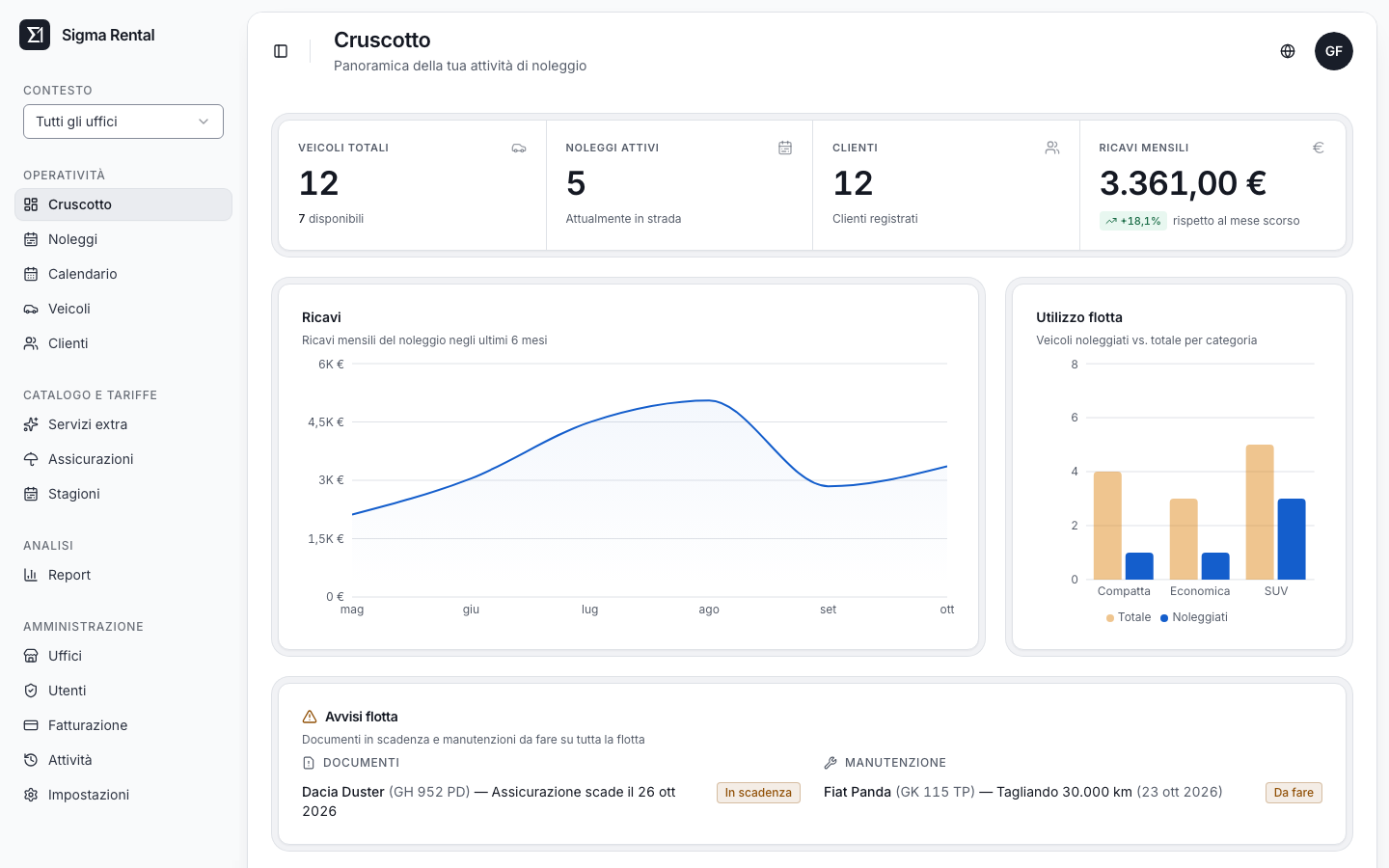The image size is (1389, 868).
Task: Click the Sigma Rental logo icon
Action: (x=35, y=35)
